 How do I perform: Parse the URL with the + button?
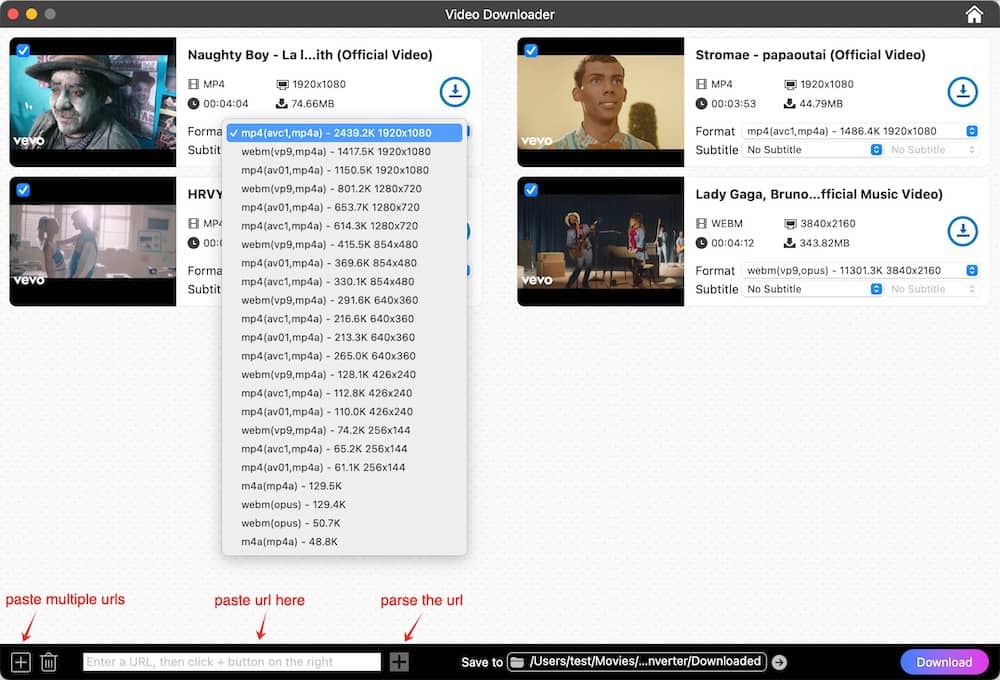[x=400, y=661]
